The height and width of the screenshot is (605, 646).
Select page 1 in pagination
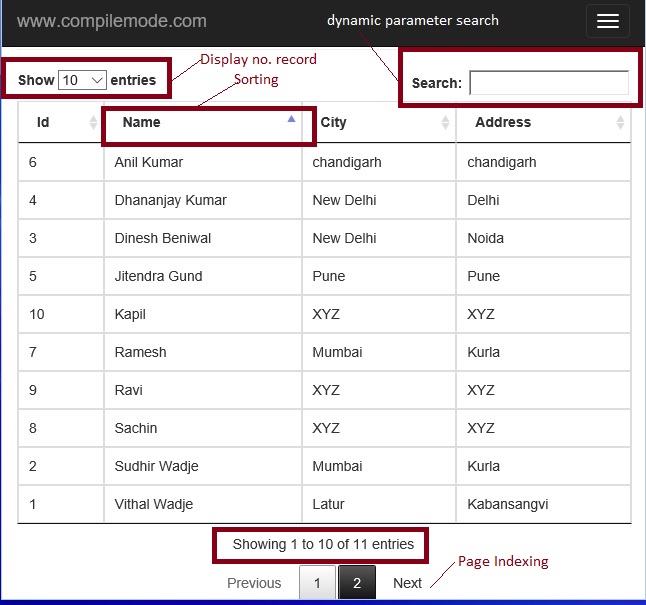(x=317, y=583)
